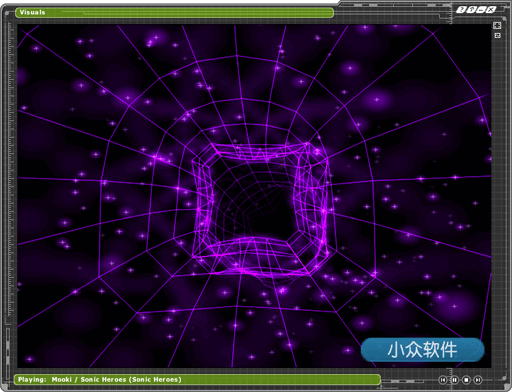Open help with the question mark icon
Viewport: 512px width, 392px height.
click(x=461, y=9)
